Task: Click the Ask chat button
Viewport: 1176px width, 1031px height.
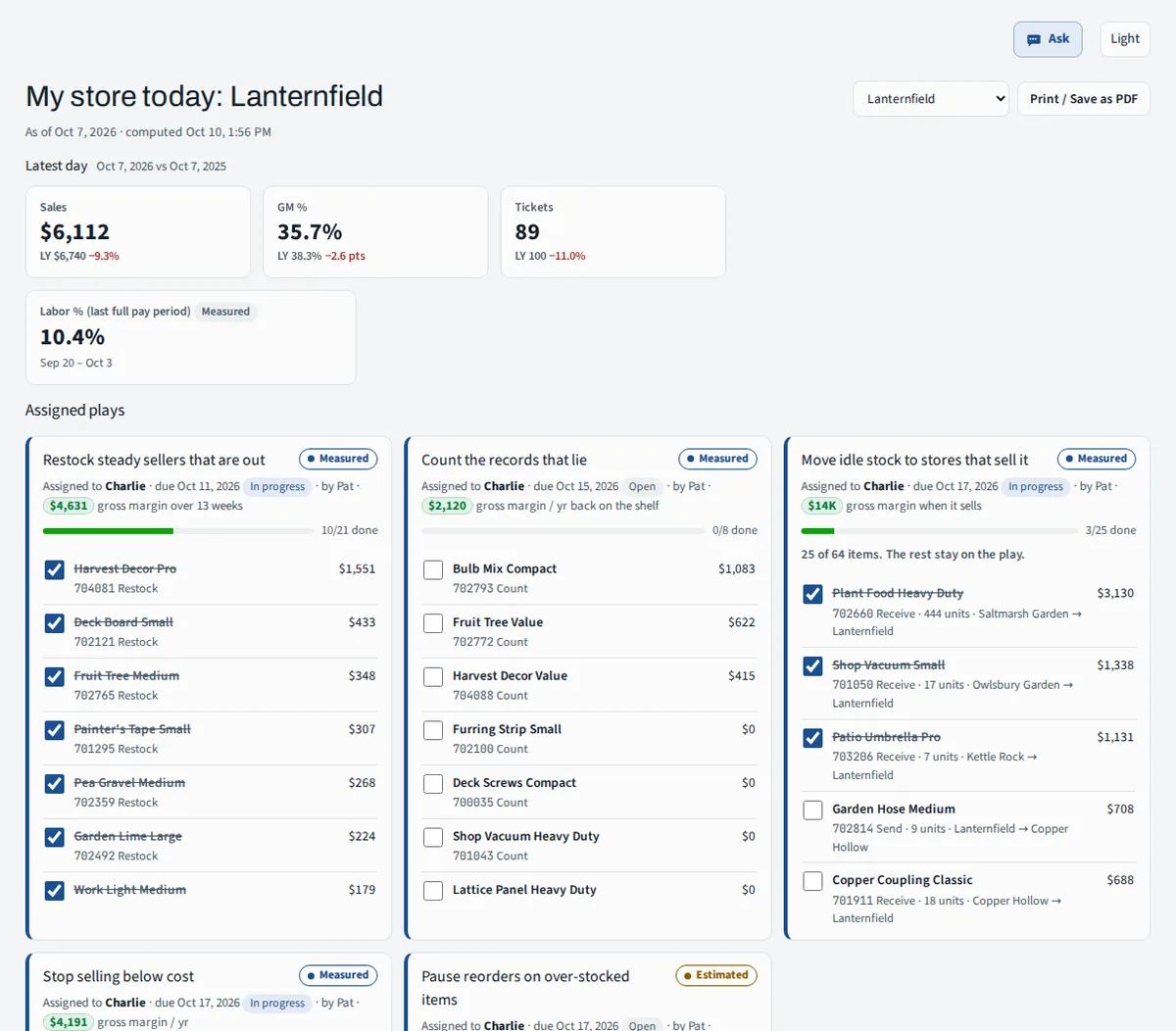Action: (1048, 39)
